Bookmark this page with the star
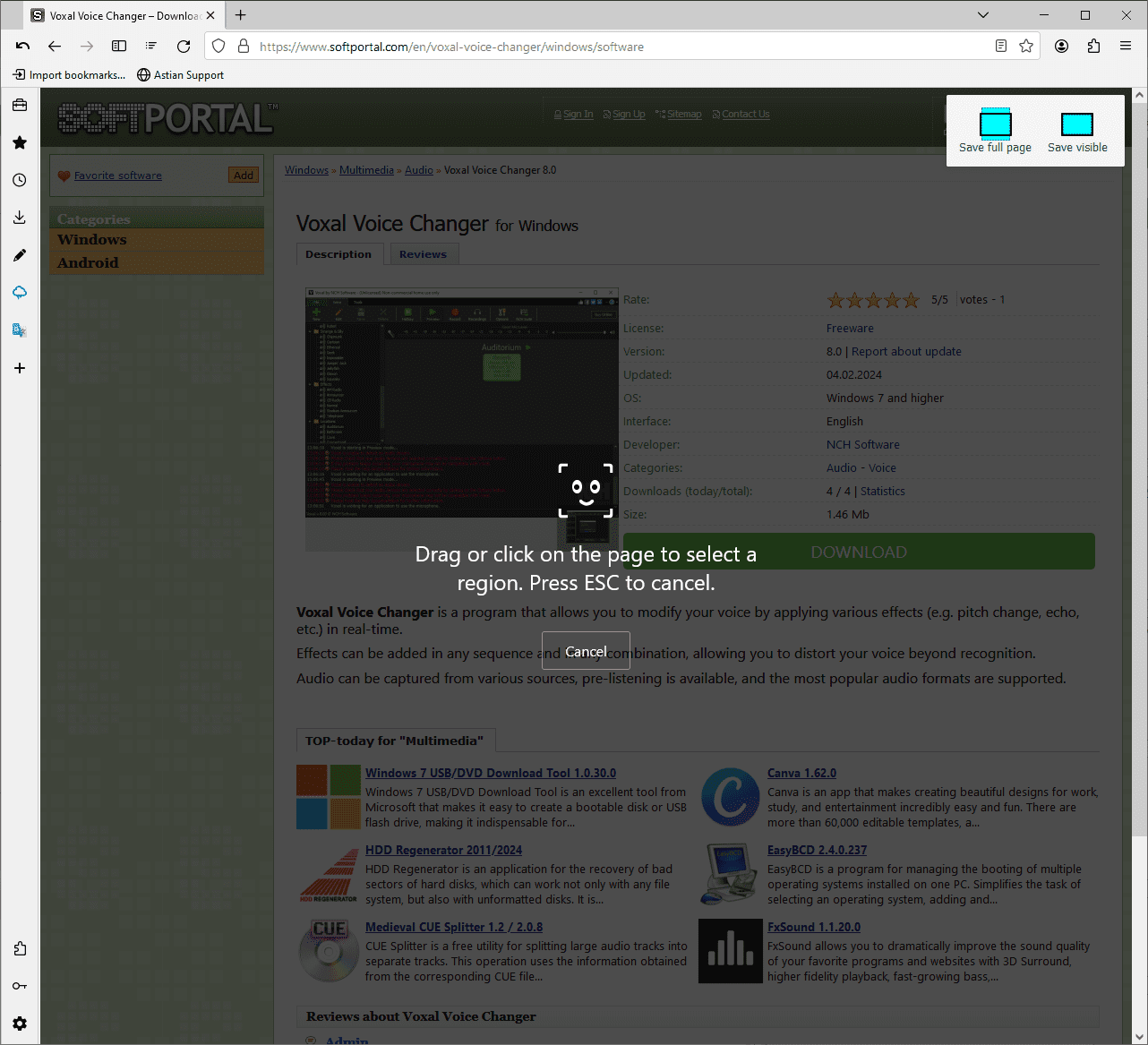This screenshot has width=1148, height=1045. (1026, 46)
